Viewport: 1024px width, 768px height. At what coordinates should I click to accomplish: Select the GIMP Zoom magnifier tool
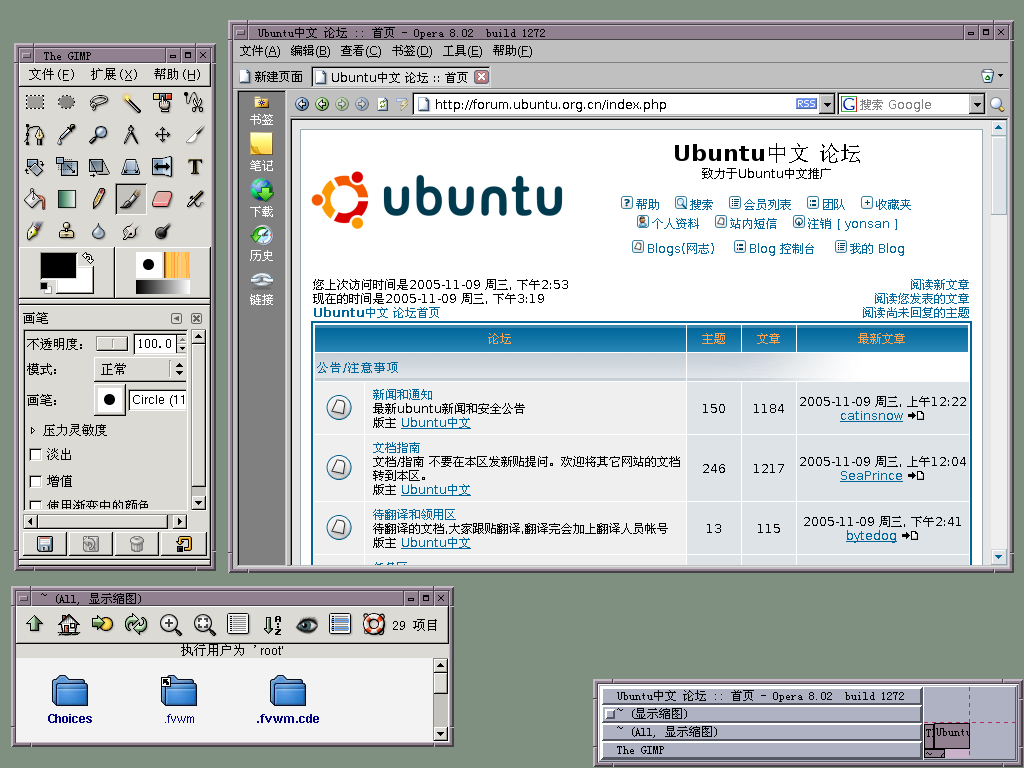click(99, 135)
